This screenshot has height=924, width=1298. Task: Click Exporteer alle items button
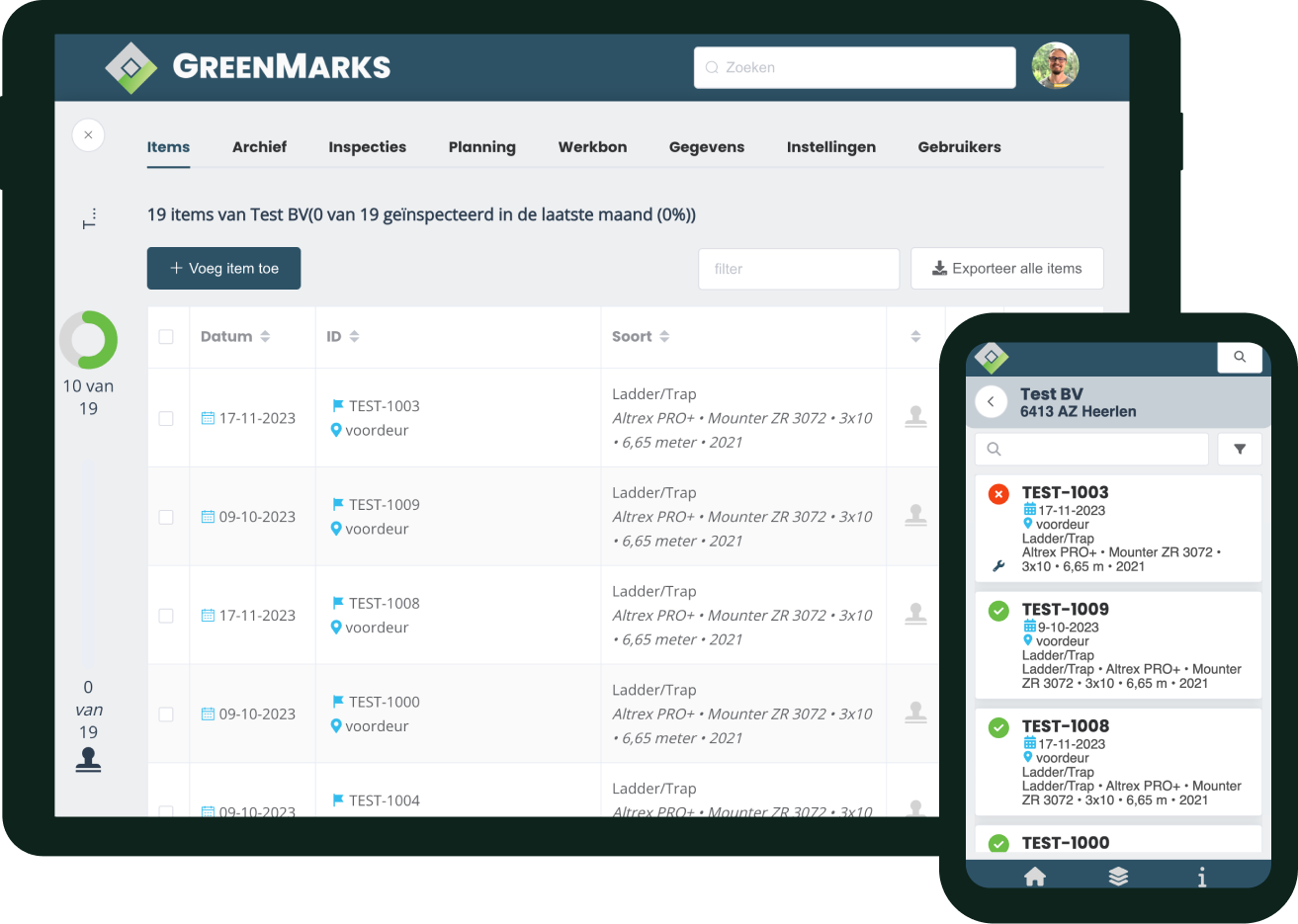1006,269
